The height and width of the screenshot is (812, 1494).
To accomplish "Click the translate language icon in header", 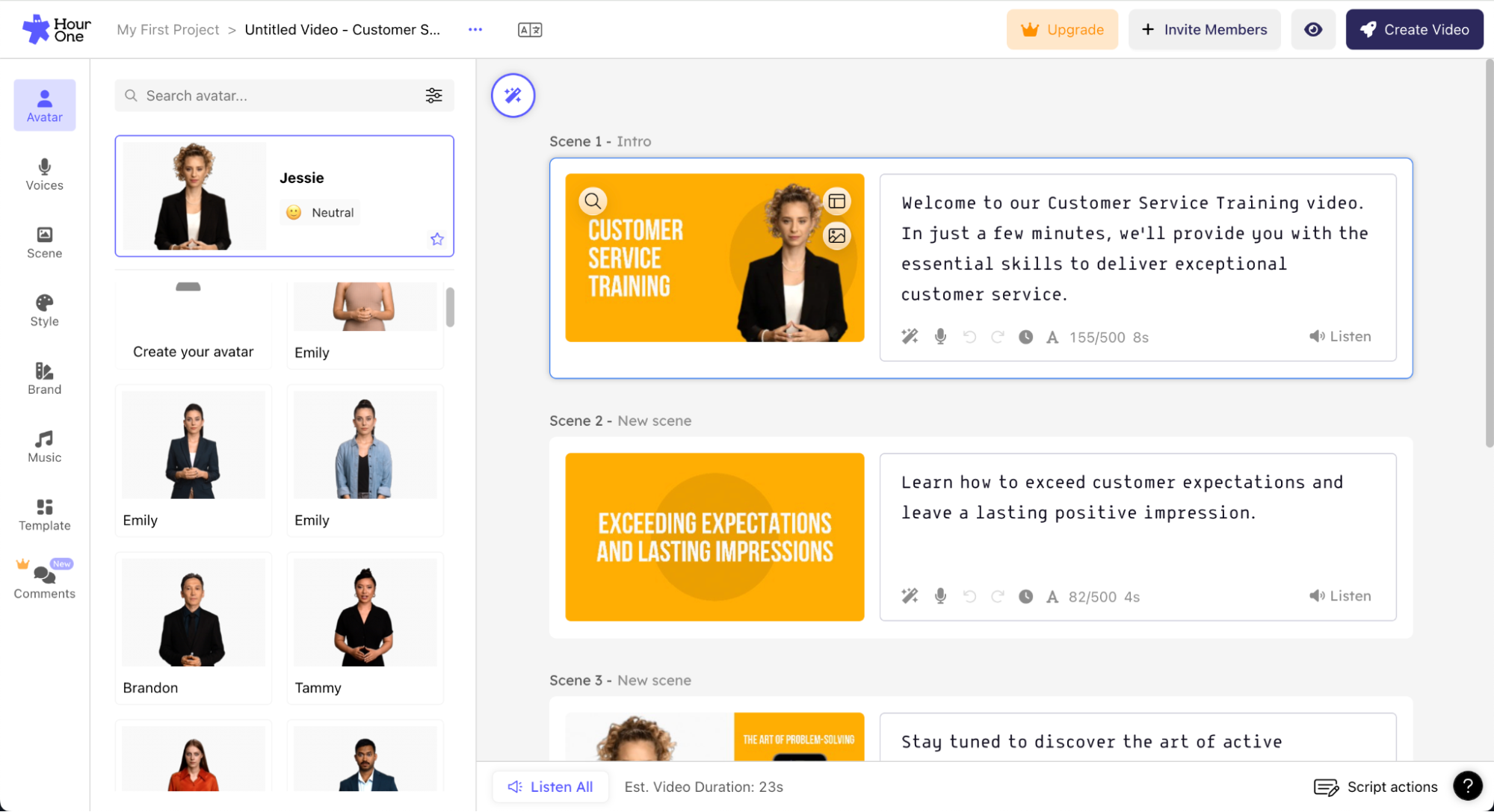I will click(530, 30).
